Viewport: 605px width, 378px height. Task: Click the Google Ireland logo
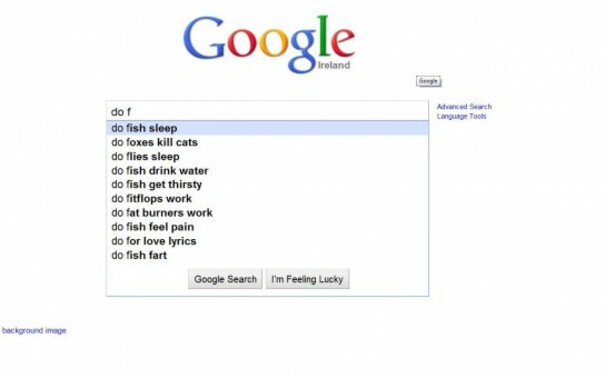(269, 44)
